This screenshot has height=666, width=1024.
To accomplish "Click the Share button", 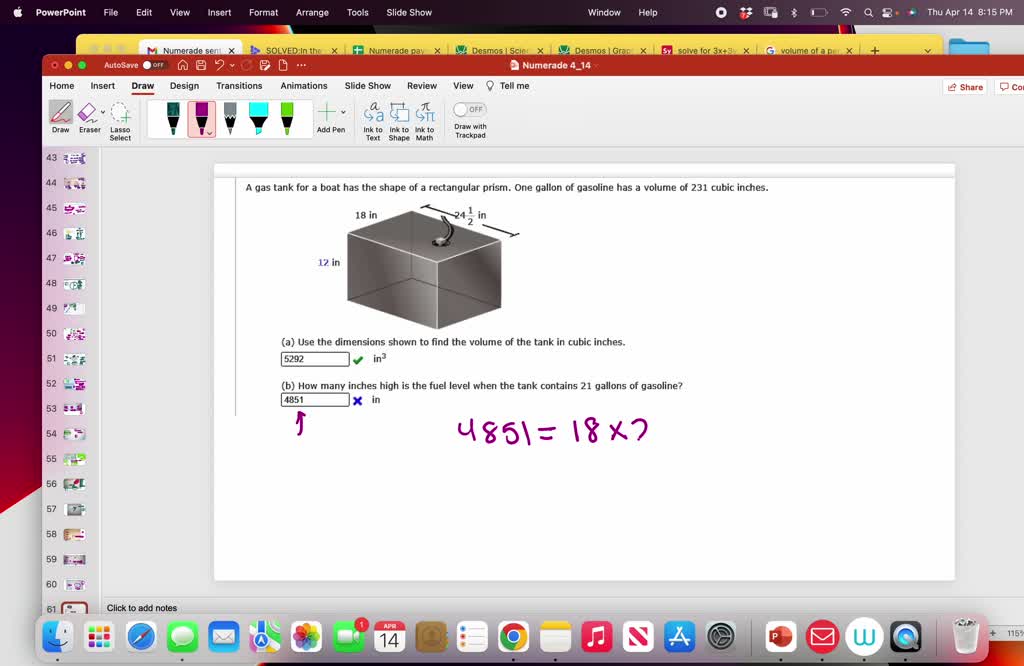I will tap(964, 86).
